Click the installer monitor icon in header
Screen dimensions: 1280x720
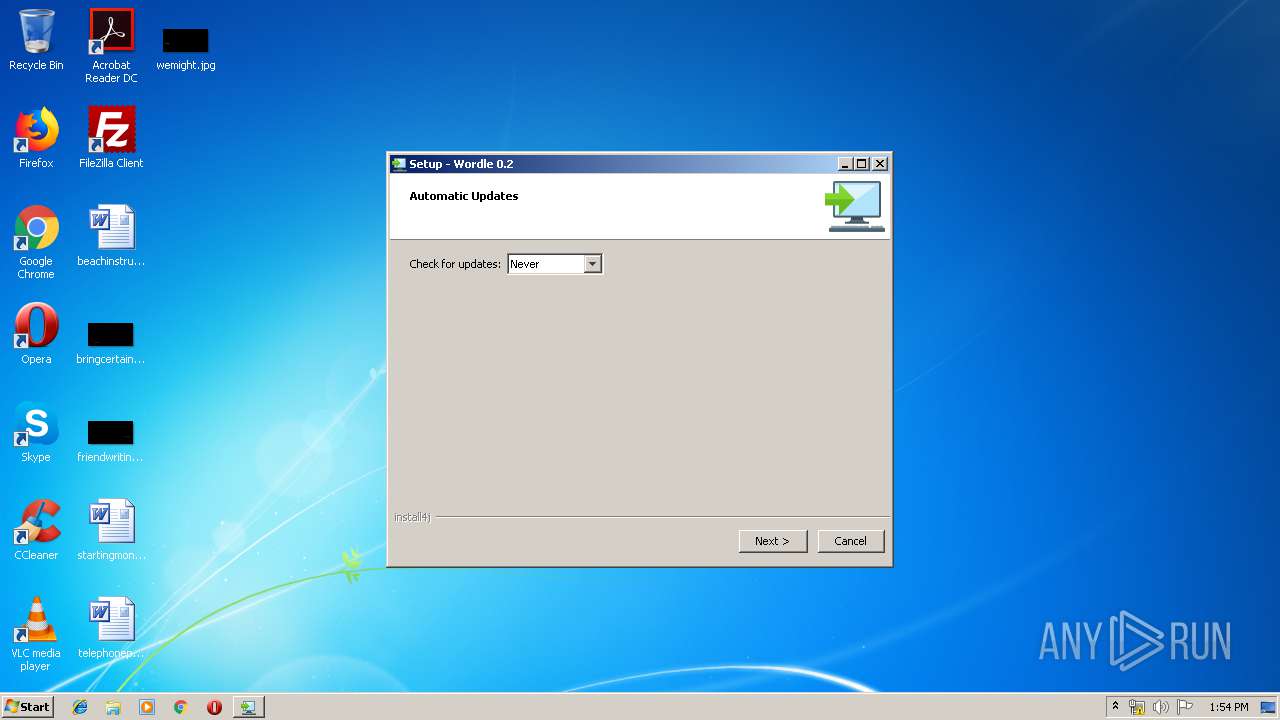pyautogui.click(x=855, y=207)
